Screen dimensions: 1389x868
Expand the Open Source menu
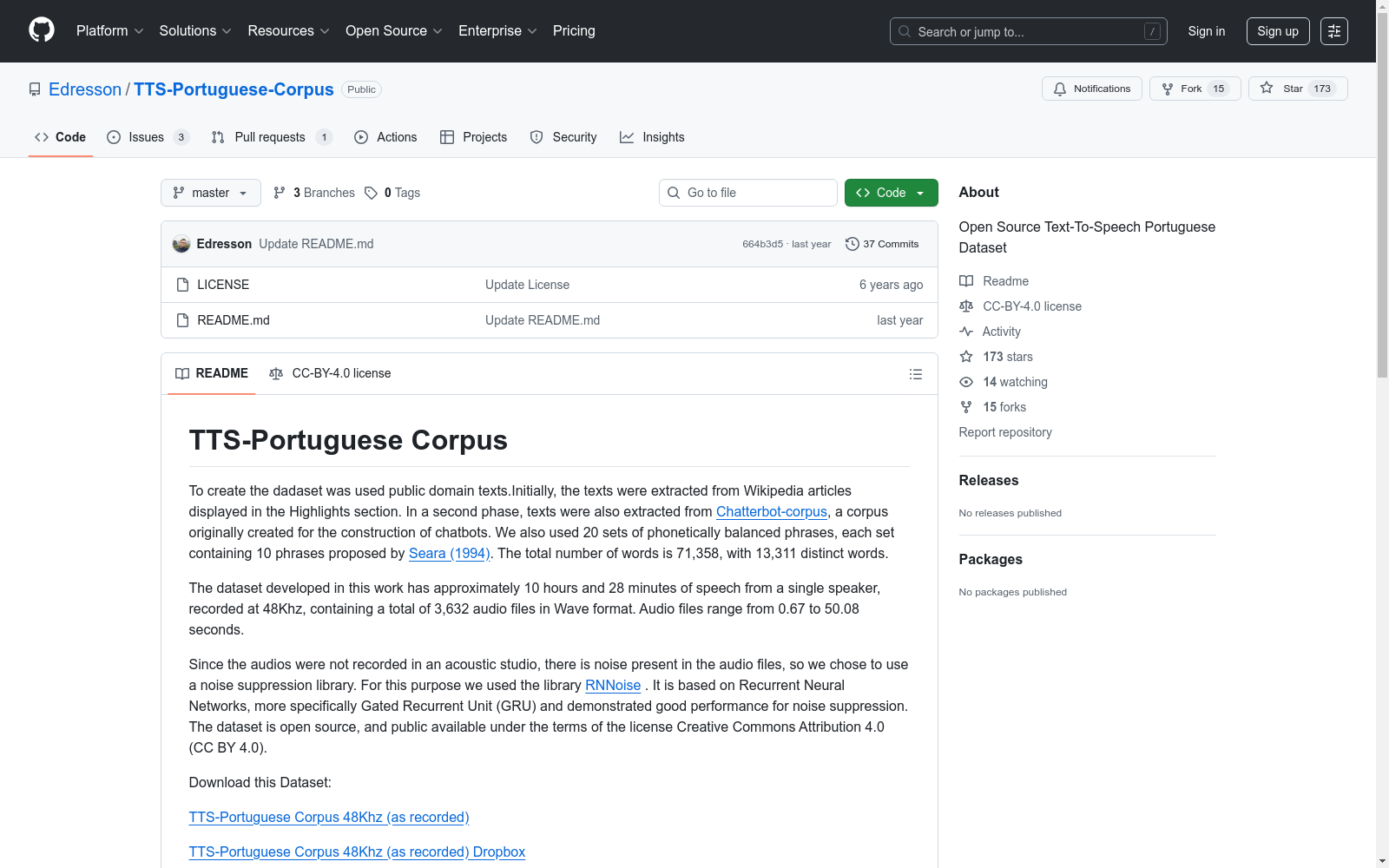(394, 31)
